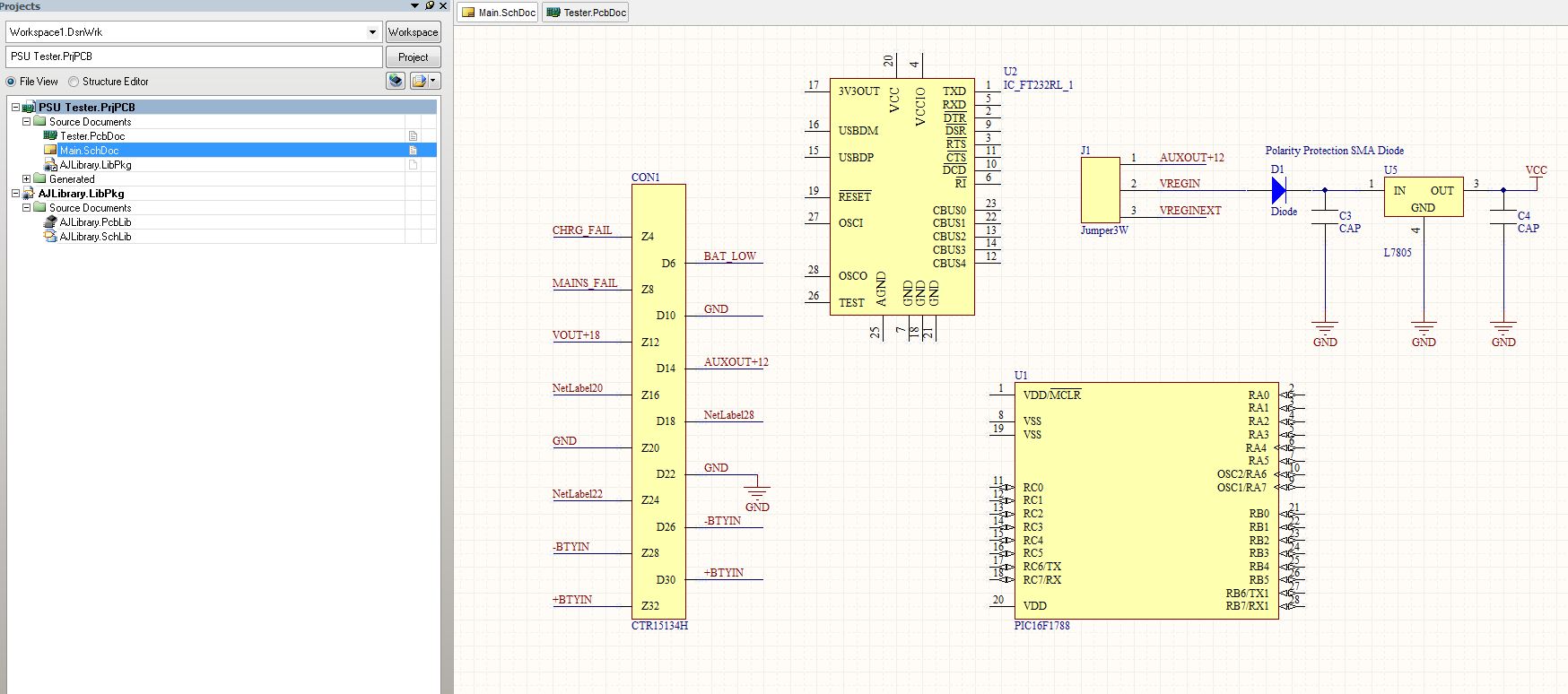The width and height of the screenshot is (1568, 694).
Task: Select the Structure Editor radio button
Action: [x=74, y=82]
